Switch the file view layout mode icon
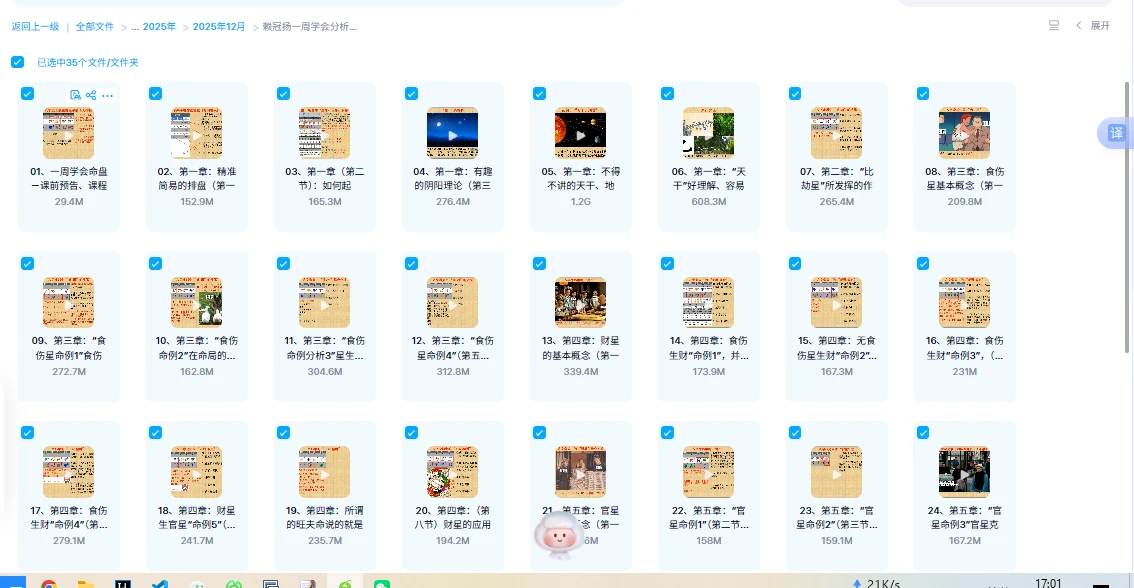The image size is (1134, 588). point(1054,26)
